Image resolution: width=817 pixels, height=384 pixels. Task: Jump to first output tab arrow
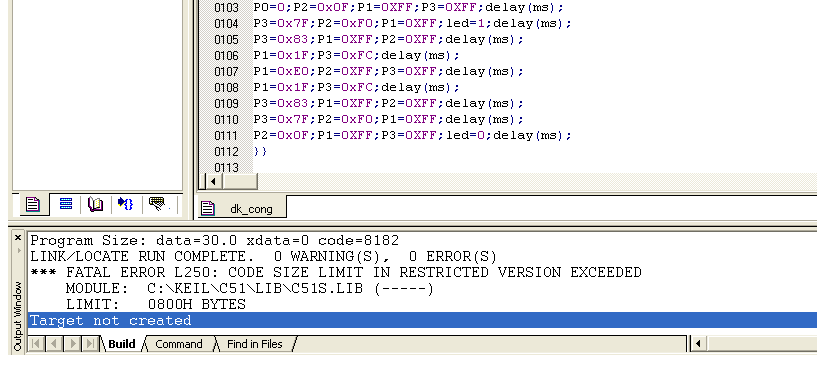pos(36,344)
